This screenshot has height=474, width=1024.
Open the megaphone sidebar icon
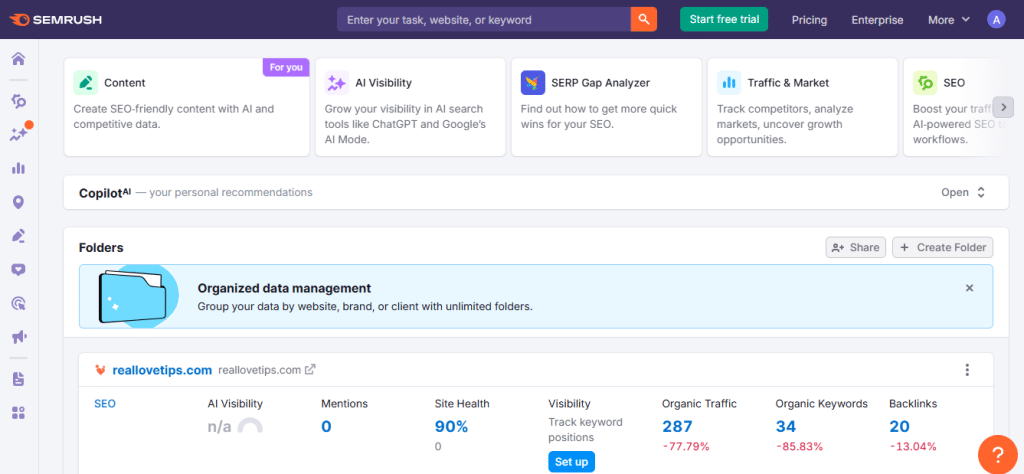(x=18, y=337)
